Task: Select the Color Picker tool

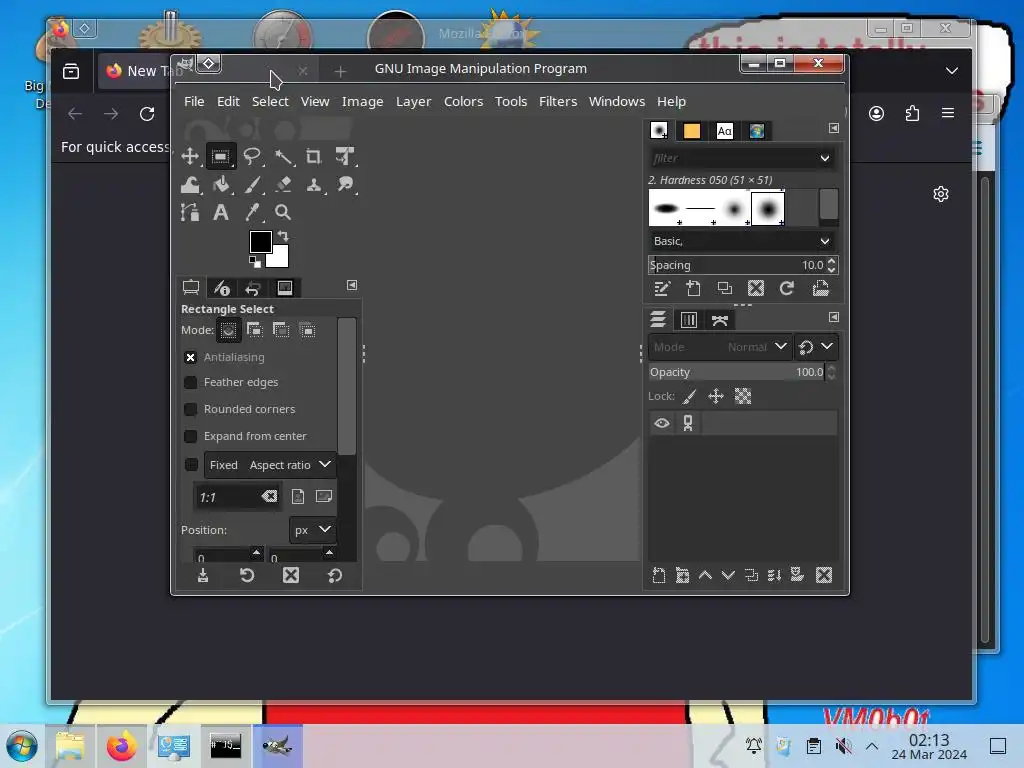Action: point(252,212)
